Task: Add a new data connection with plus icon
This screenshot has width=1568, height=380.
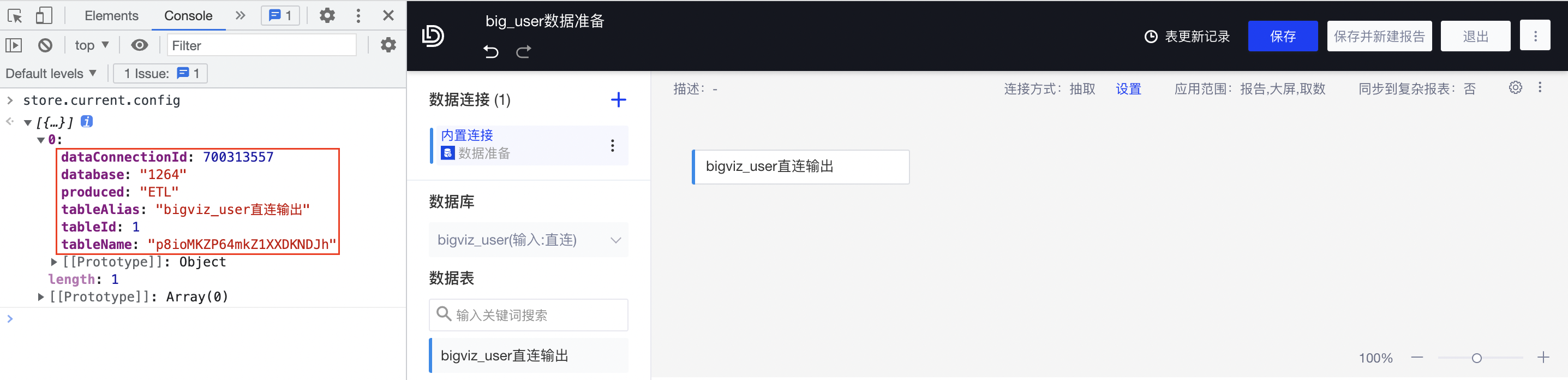Action: tap(618, 100)
